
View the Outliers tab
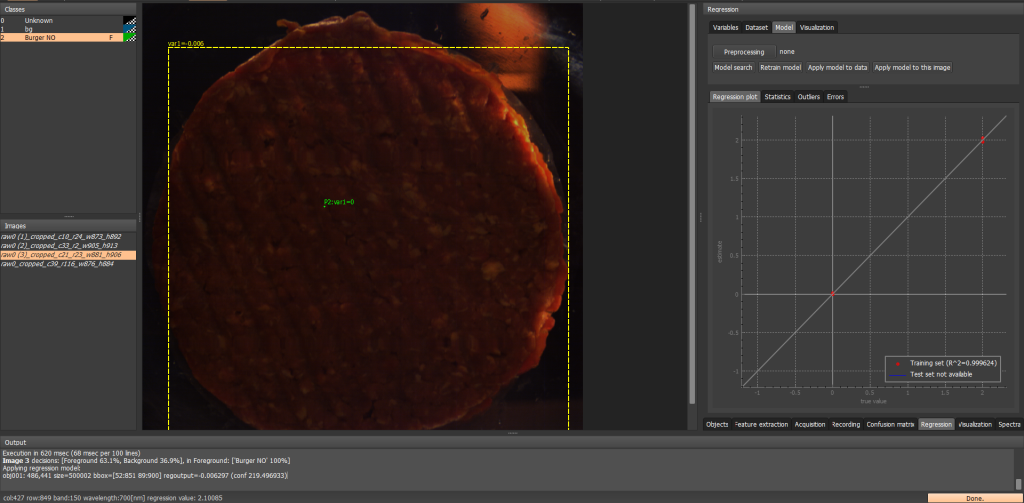coord(809,97)
